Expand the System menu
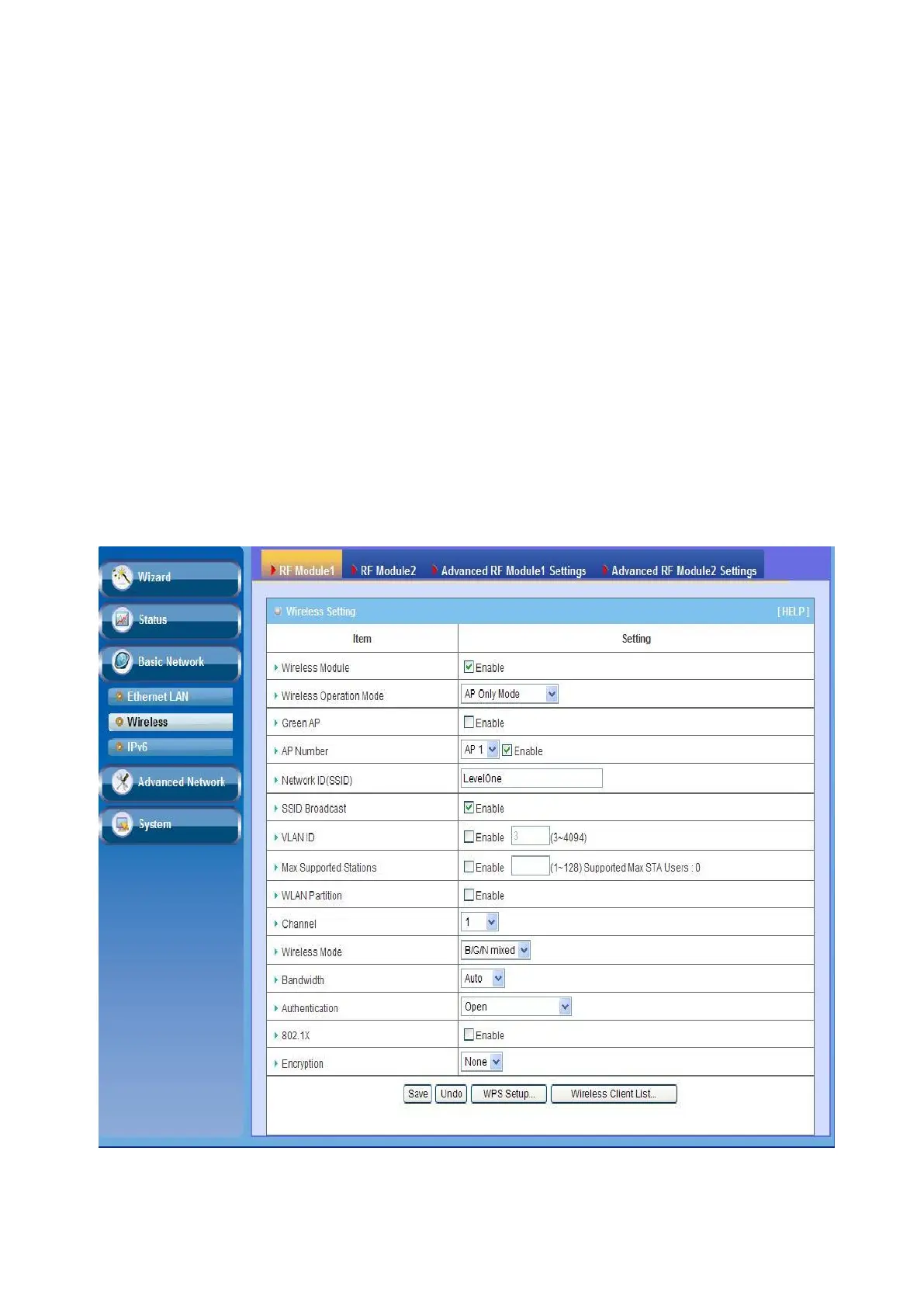 click(x=170, y=824)
